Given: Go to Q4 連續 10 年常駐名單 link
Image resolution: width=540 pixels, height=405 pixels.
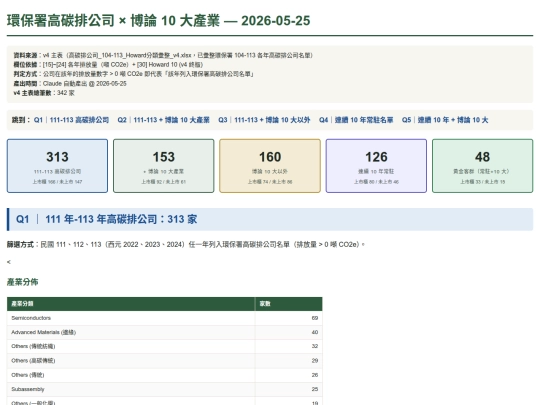Looking at the screenshot, I should [356, 120].
